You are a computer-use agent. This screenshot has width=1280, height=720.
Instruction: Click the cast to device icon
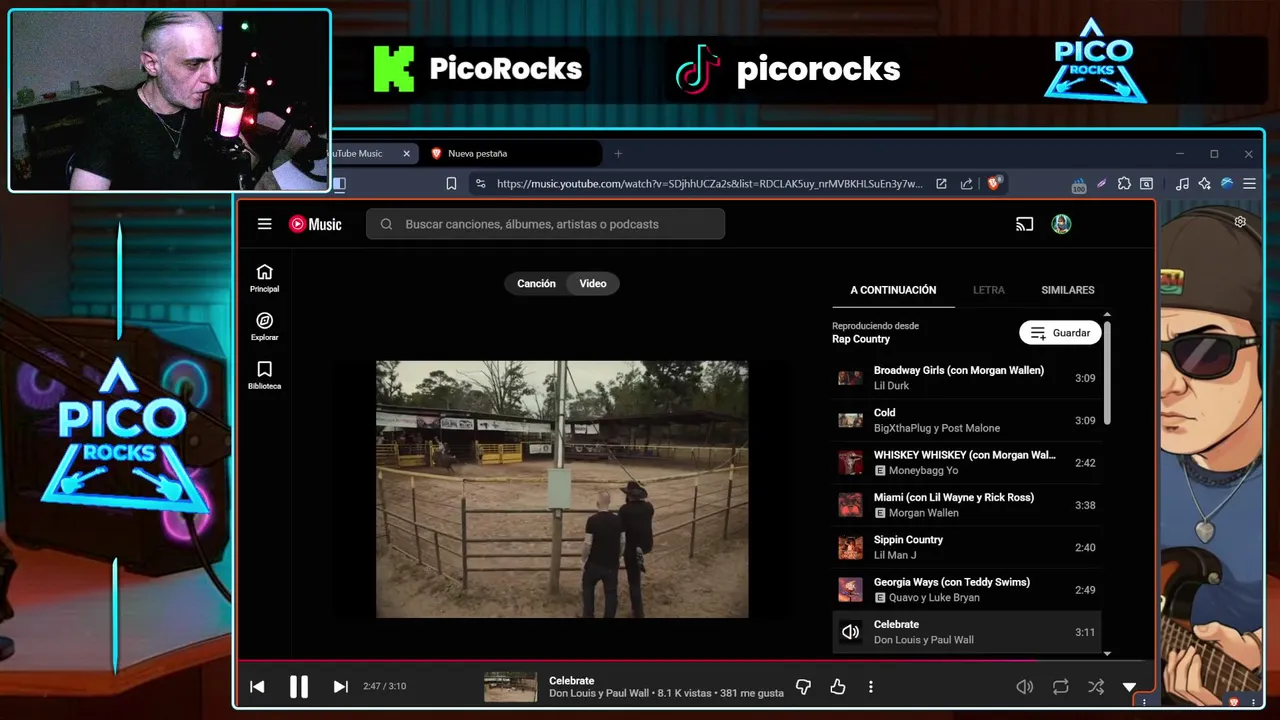pos(1024,224)
